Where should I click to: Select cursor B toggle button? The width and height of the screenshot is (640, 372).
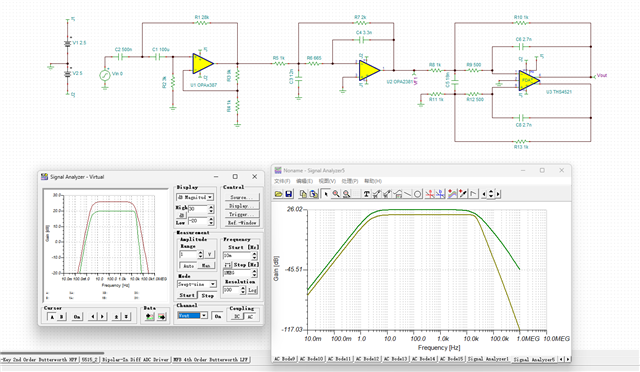[62, 316]
